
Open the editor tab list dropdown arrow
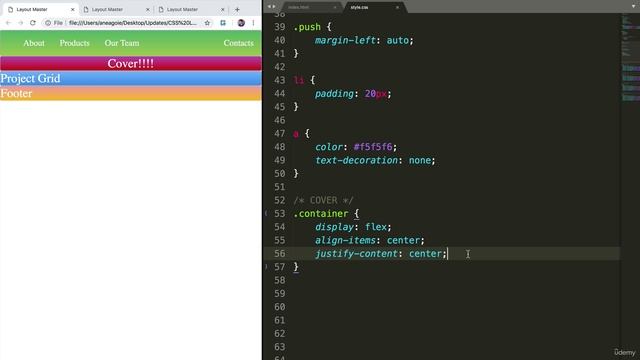point(633,7)
